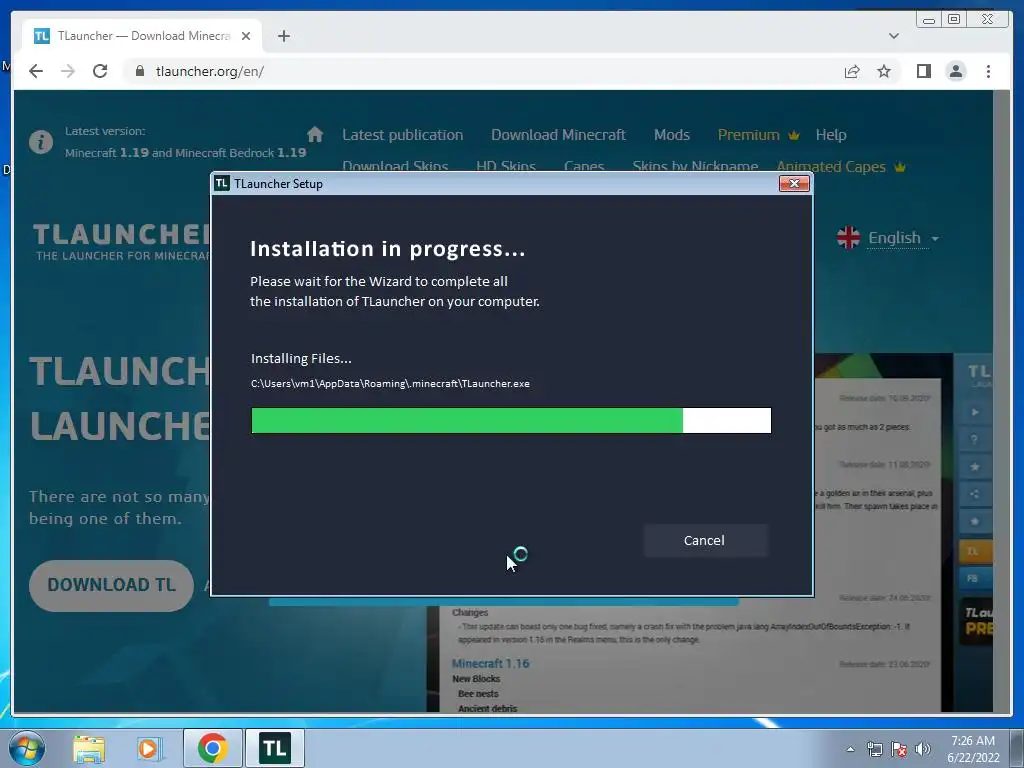Open the Chrome profile avatar
The image size is (1024, 768).
(956, 71)
